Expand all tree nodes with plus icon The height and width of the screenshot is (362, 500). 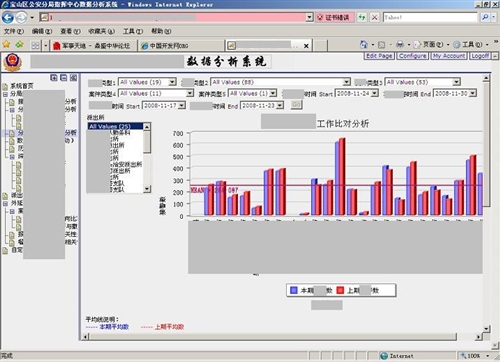pos(54,78)
